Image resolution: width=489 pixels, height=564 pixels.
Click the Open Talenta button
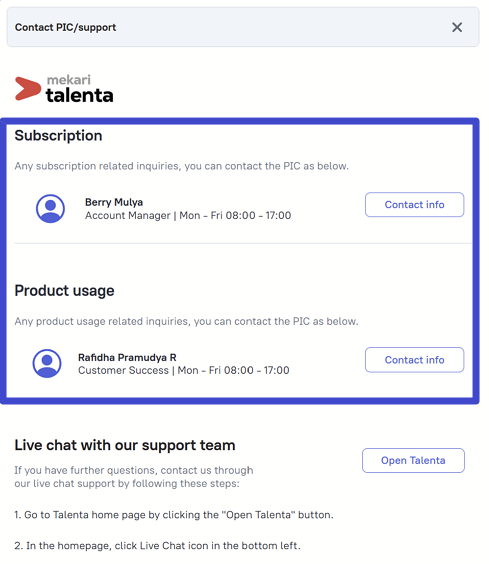pos(413,460)
